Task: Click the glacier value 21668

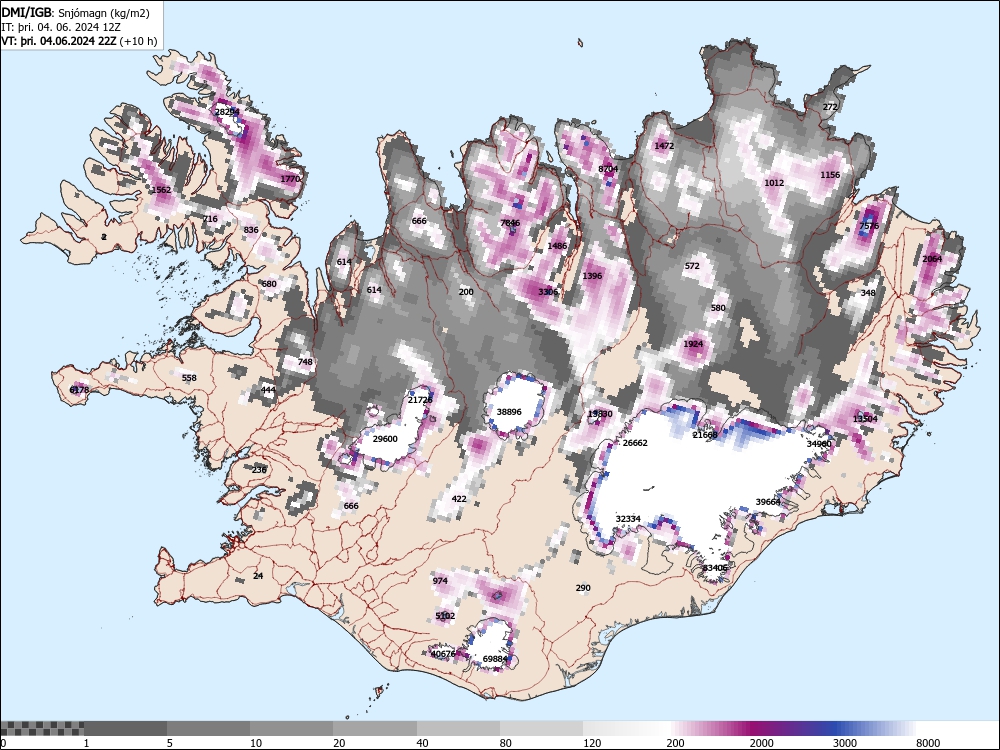Action: click(705, 435)
